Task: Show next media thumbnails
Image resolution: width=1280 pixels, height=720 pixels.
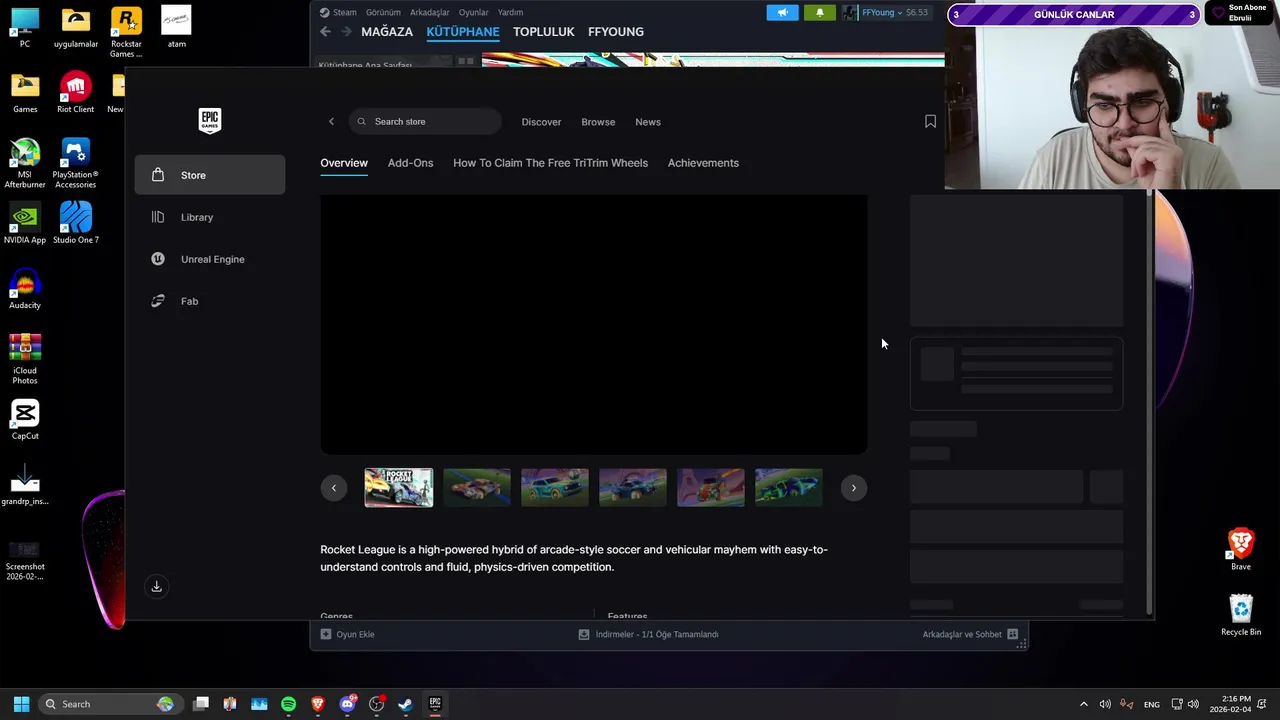Action: pos(853,488)
